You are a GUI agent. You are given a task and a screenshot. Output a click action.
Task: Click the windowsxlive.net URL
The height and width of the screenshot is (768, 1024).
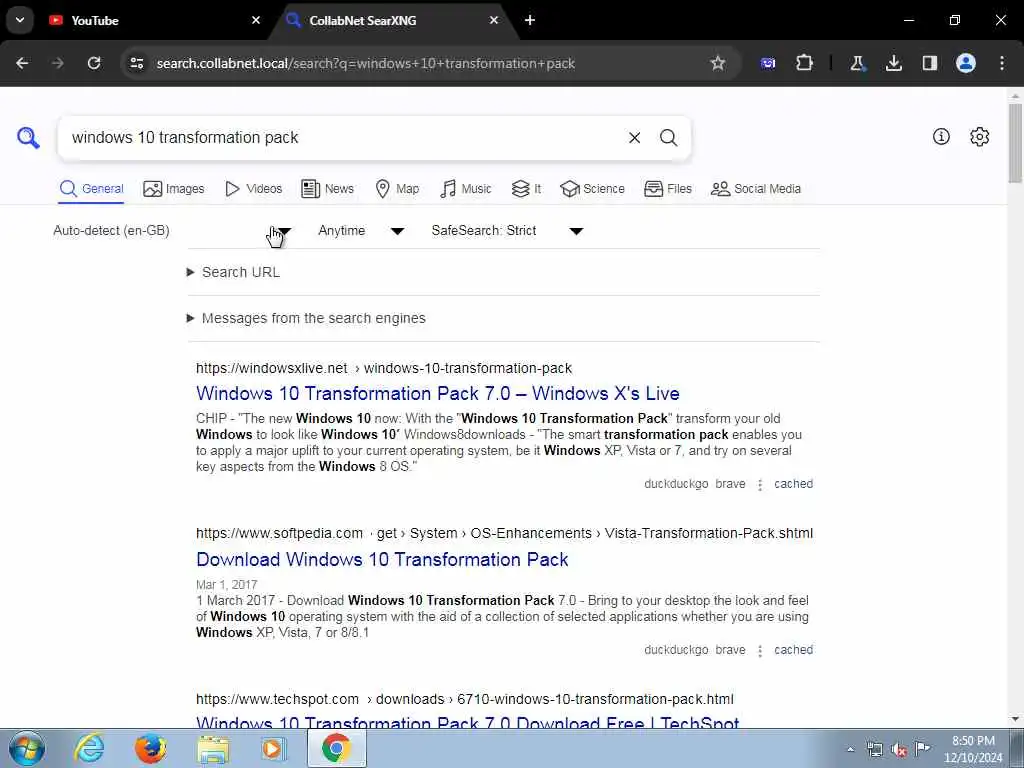pos(384,368)
